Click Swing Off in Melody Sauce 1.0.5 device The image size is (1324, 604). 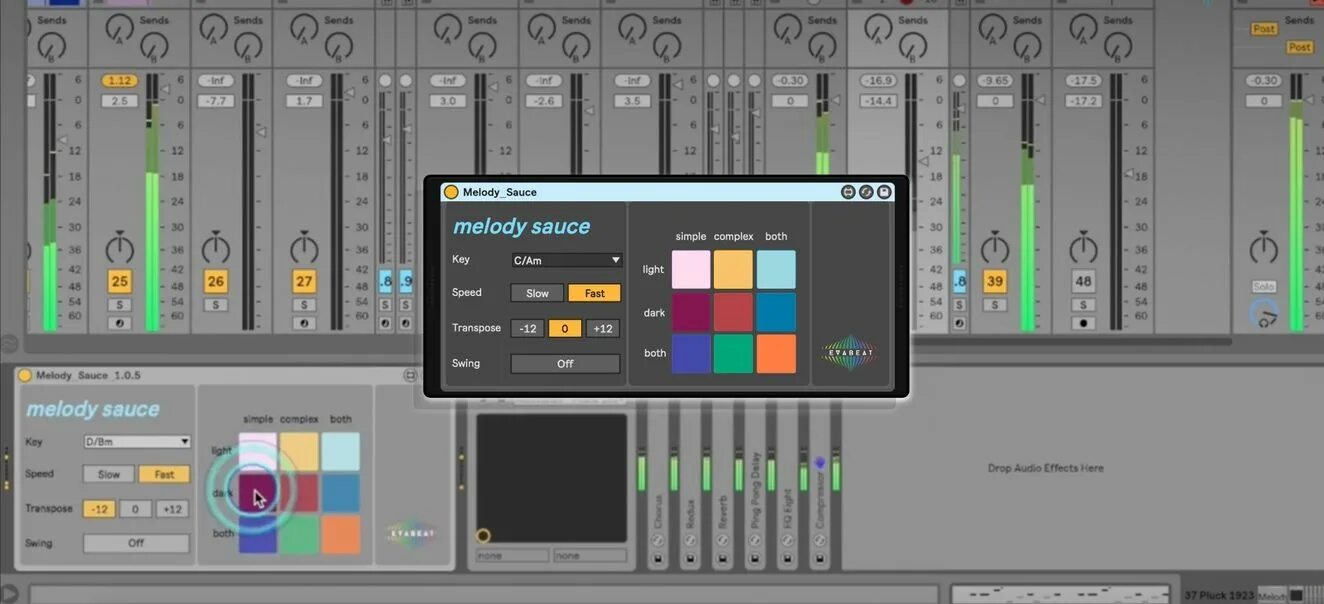(136, 543)
